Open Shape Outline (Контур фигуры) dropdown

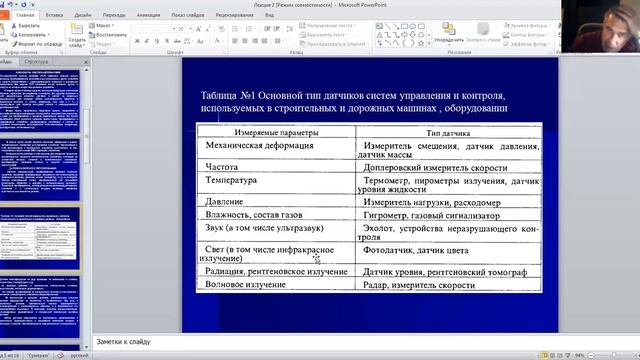click(526, 35)
